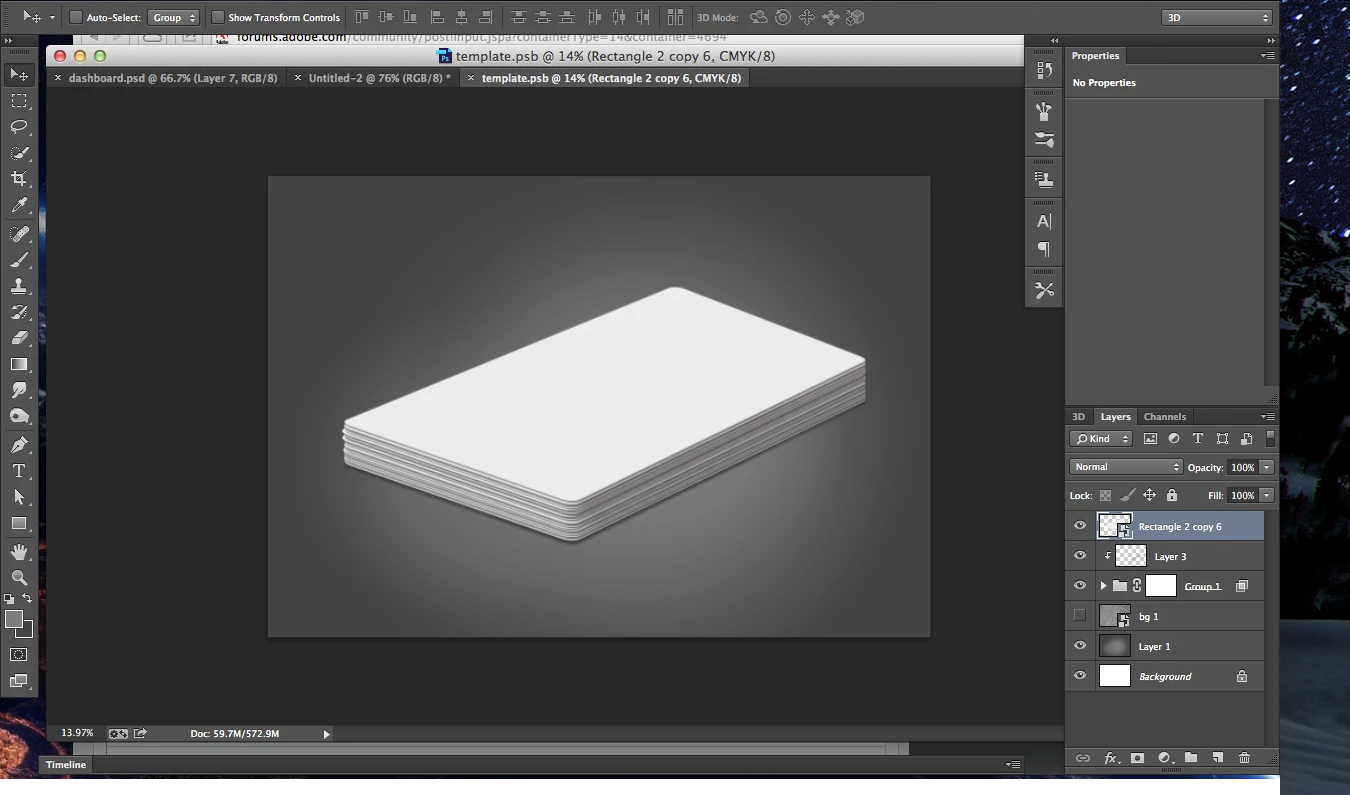Select the Rectangle shape tool
This screenshot has width=1350, height=795.
(x=19, y=523)
